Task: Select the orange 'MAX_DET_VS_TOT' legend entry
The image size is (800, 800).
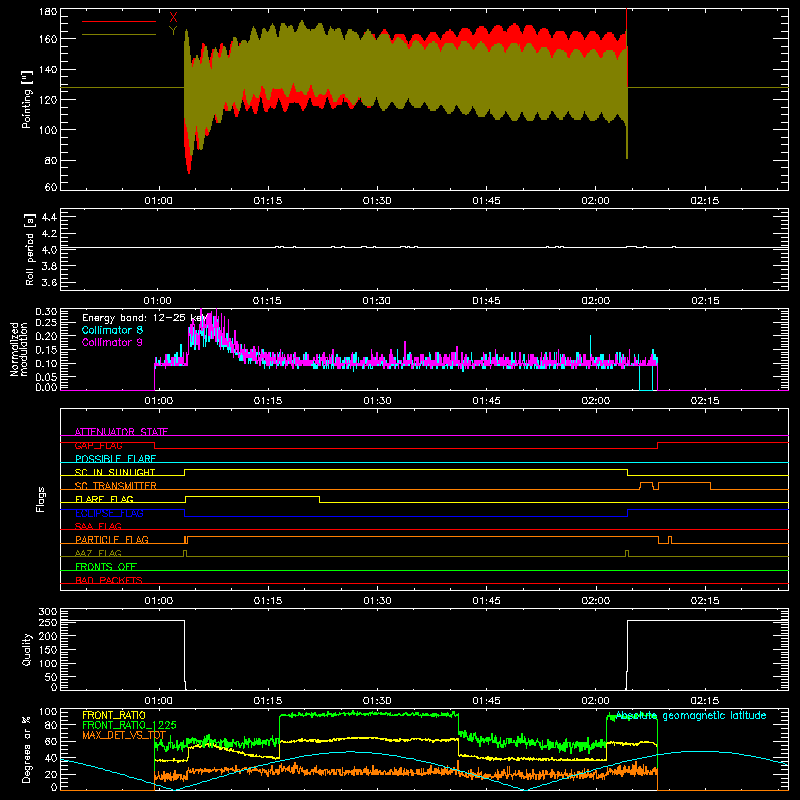Action: 124,735
